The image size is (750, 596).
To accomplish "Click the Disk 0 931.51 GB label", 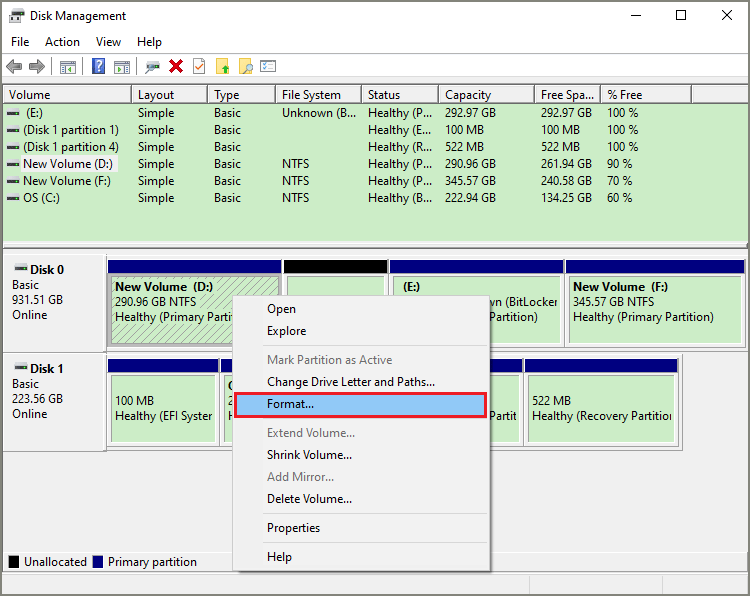I will click(x=37, y=300).
